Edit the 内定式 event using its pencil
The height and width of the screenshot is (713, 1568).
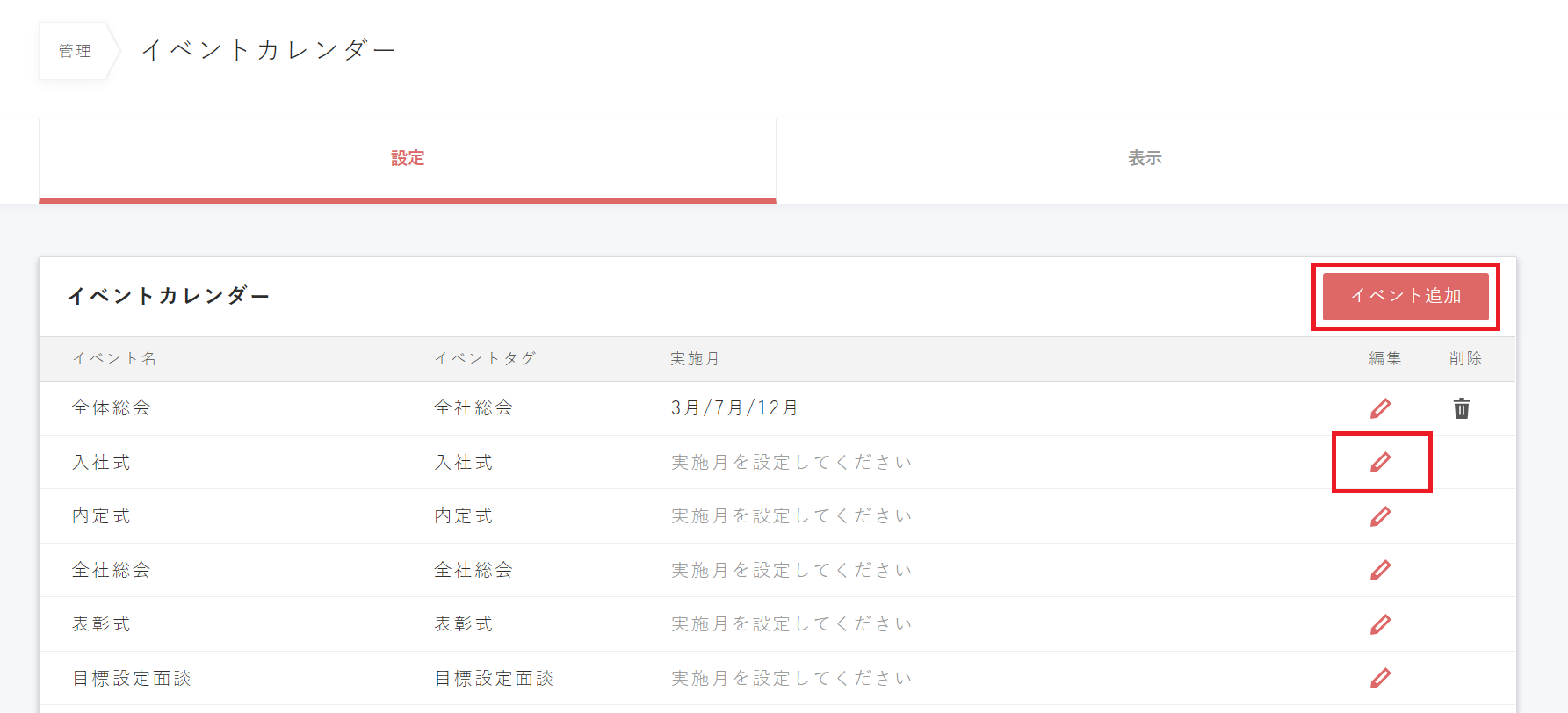[1380, 516]
